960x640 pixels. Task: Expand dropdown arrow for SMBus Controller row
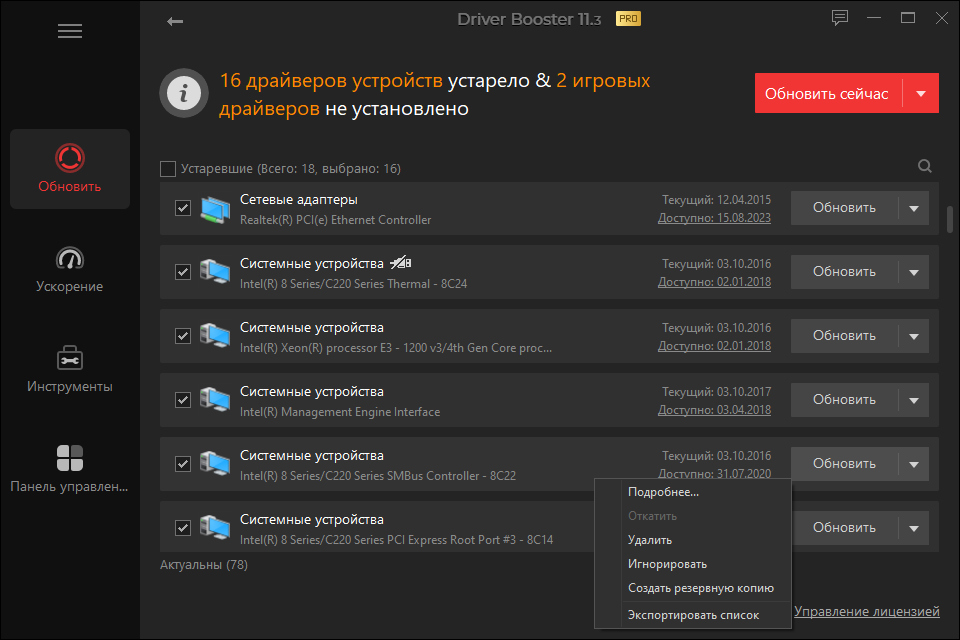click(x=913, y=464)
